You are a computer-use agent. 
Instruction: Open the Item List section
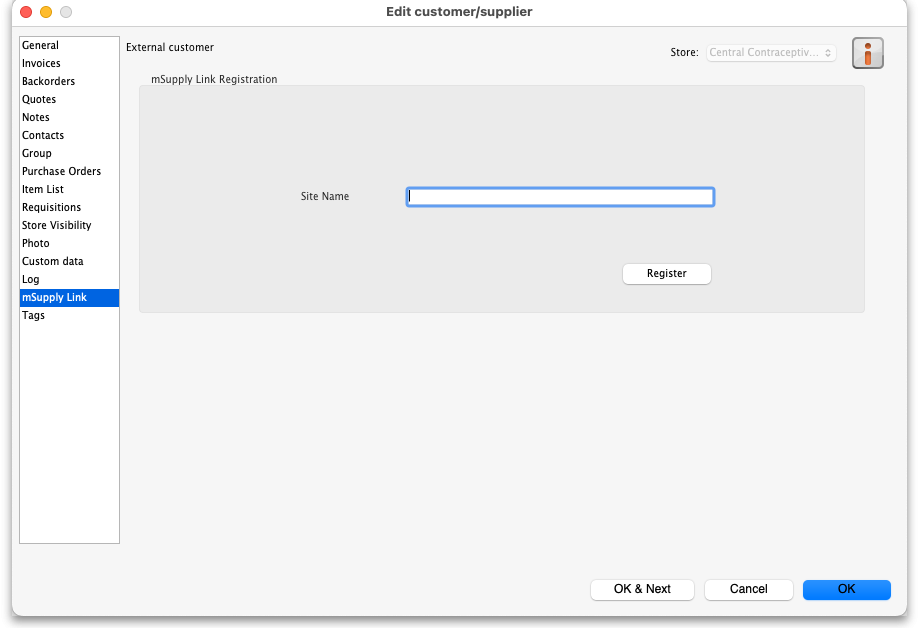tap(43, 189)
